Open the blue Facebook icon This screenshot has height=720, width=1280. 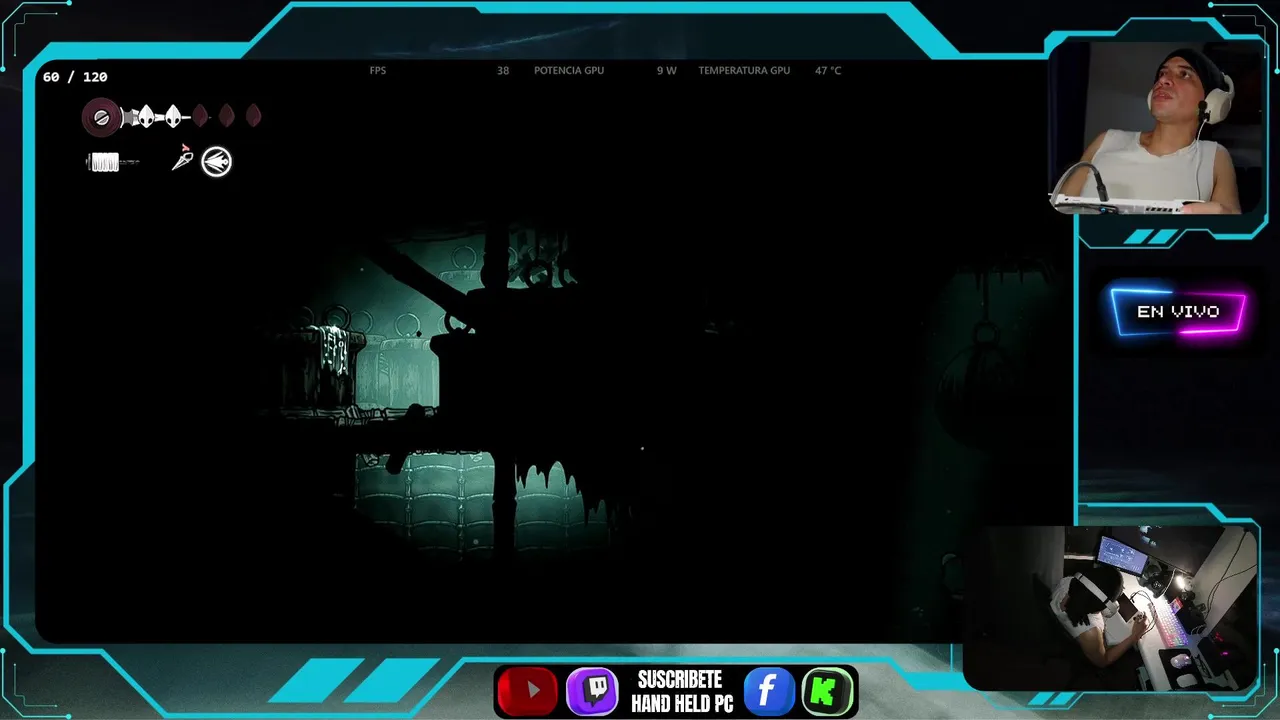point(769,691)
